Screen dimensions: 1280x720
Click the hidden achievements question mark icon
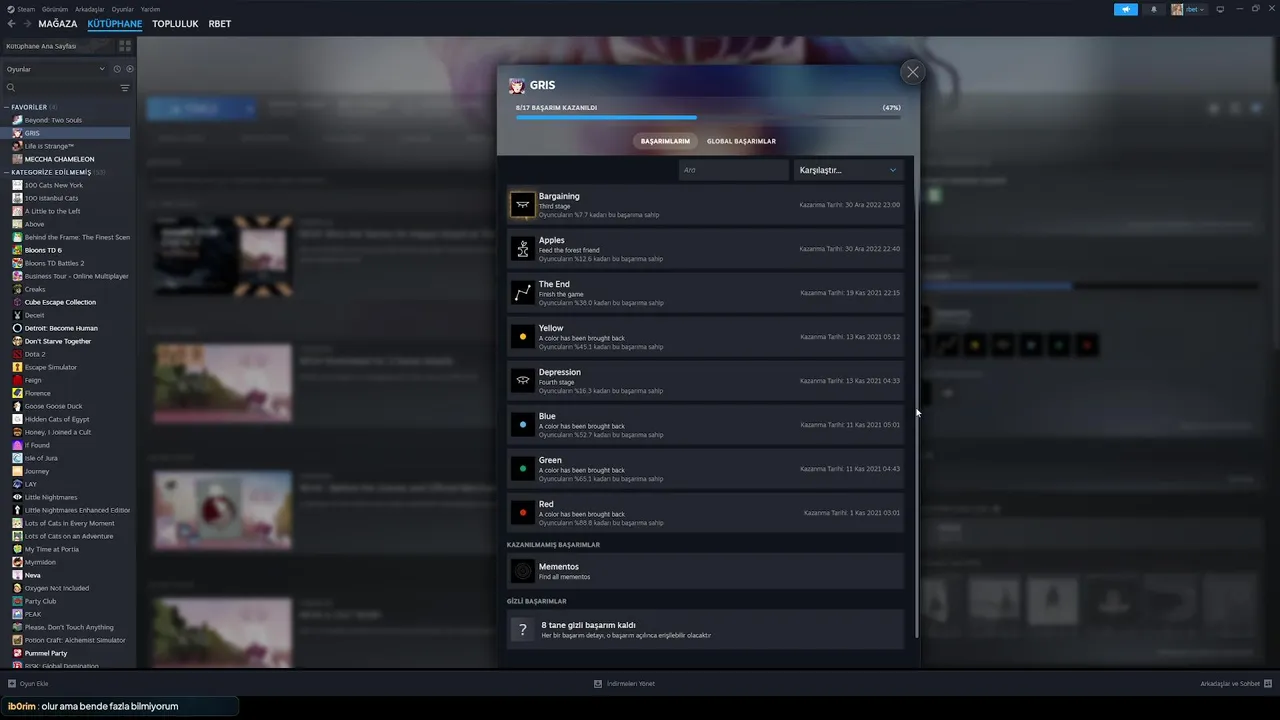pos(522,629)
